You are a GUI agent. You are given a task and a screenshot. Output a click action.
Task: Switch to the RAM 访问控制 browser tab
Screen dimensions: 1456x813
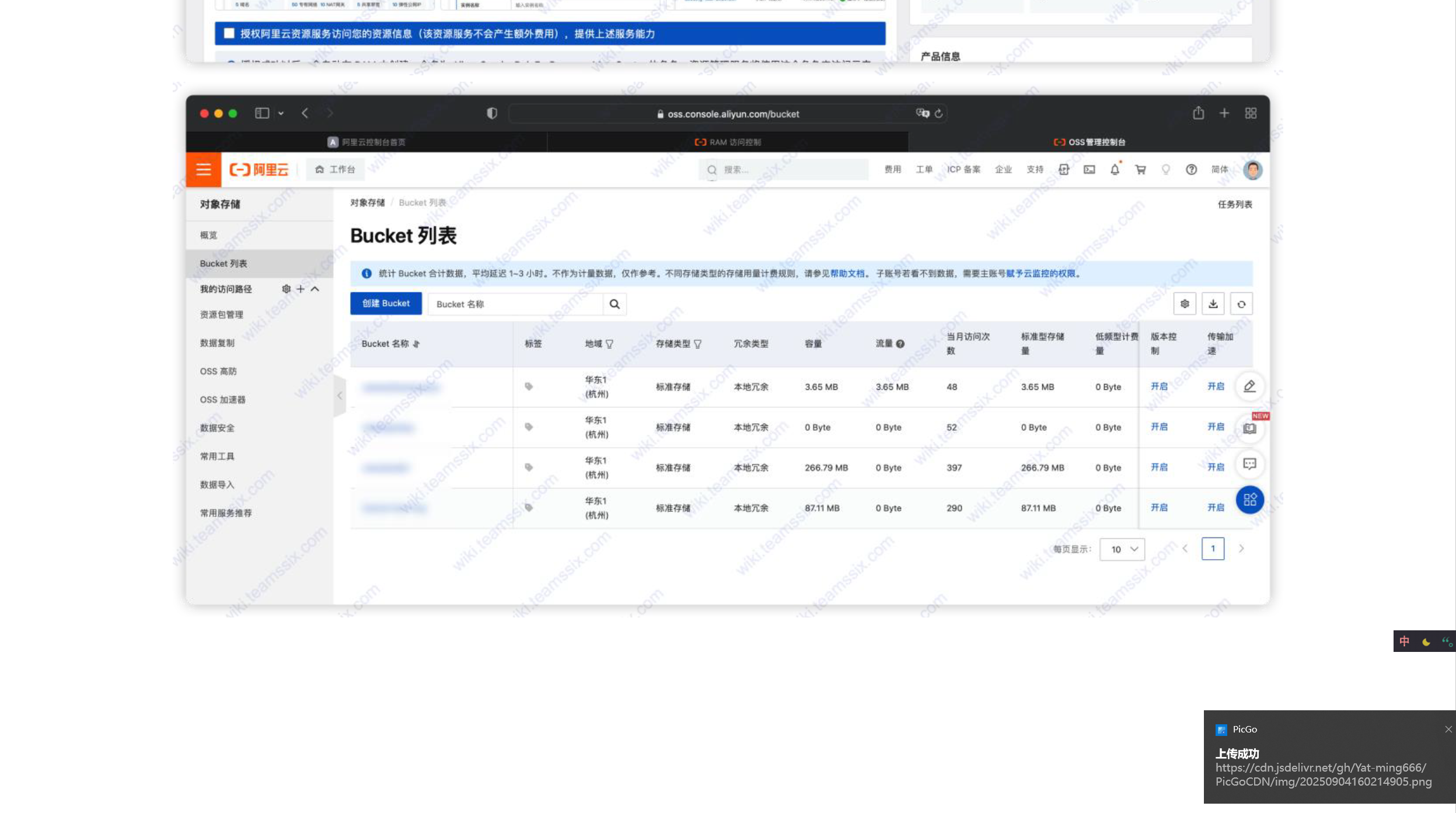point(728,142)
